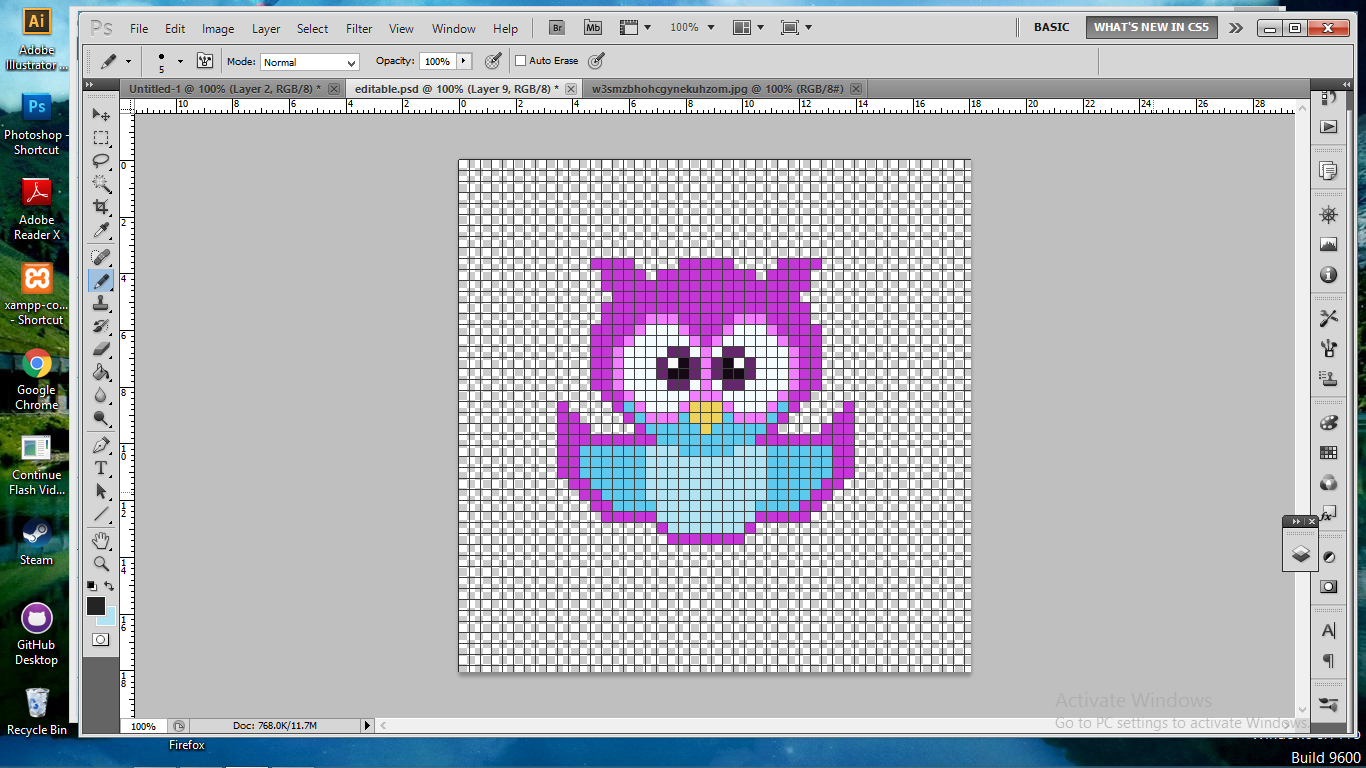The height and width of the screenshot is (768, 1366).
Task: Open the Info panel icon
Action: click(x=1328, y=274)
